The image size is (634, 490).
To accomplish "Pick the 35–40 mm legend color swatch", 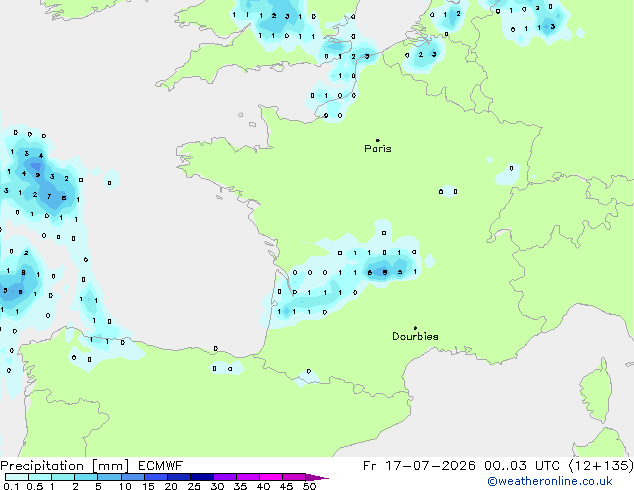I will coord(248,477).
